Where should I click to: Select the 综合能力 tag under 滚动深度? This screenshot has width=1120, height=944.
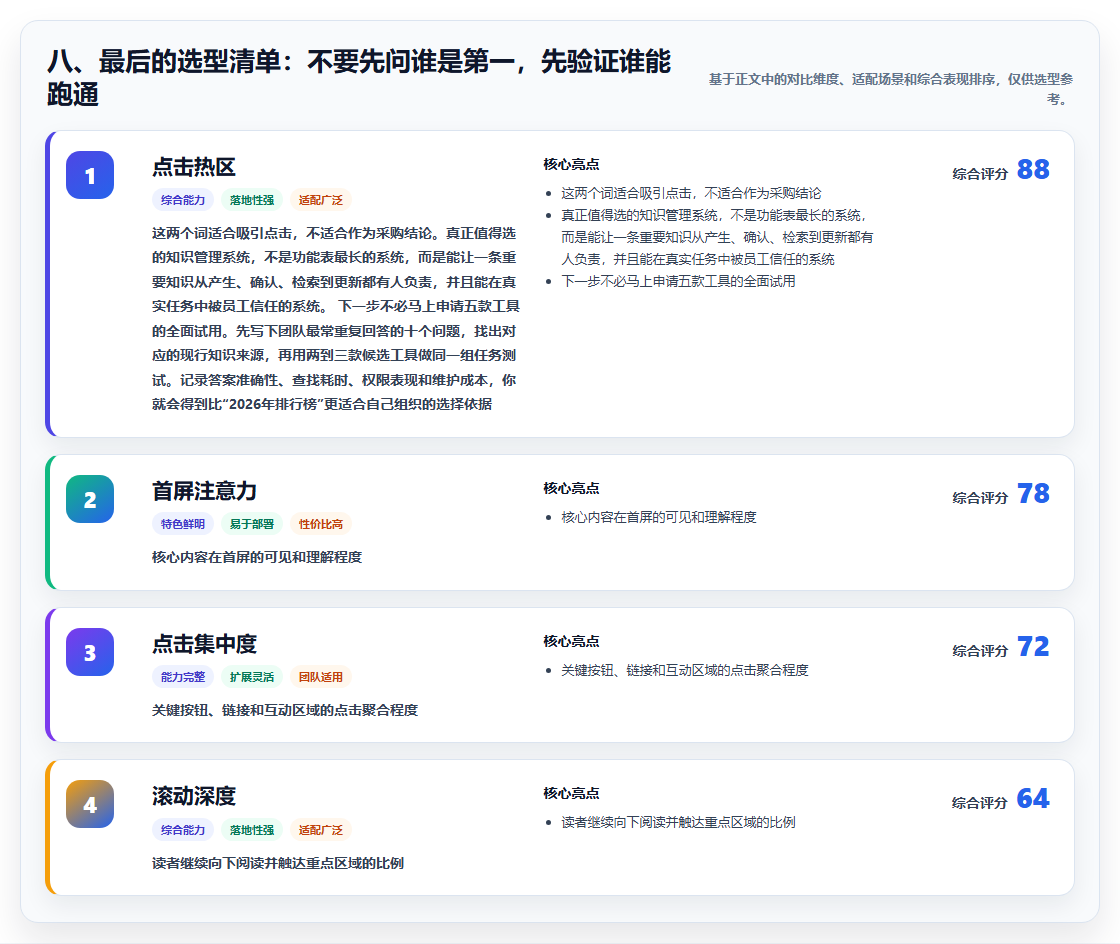coord(183,830)
